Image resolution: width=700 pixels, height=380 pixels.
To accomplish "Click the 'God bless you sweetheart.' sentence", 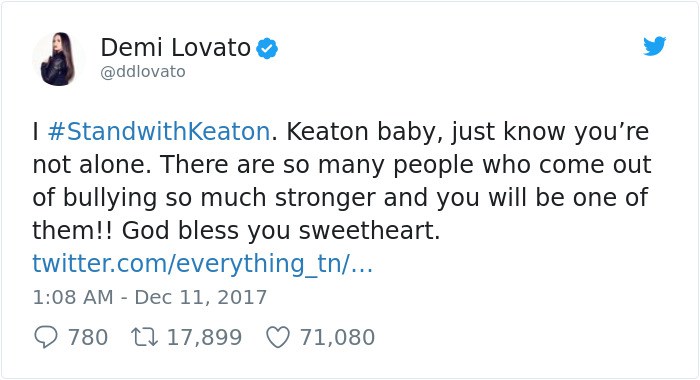I will click(281, 230).
